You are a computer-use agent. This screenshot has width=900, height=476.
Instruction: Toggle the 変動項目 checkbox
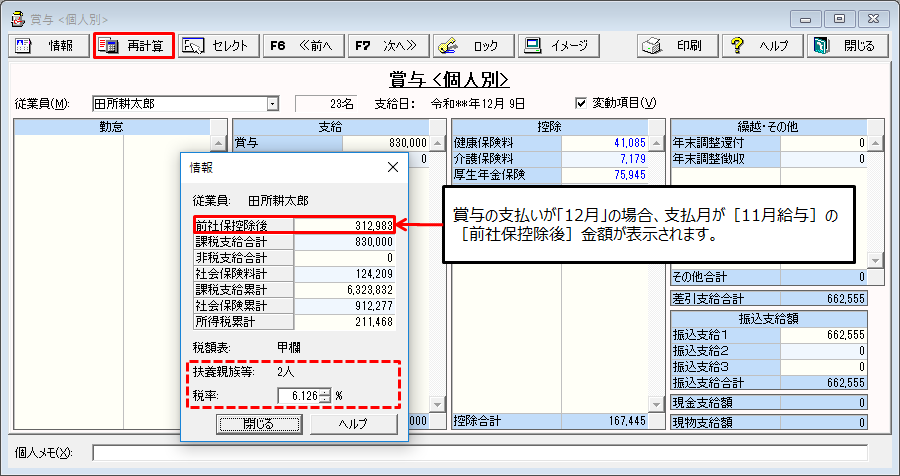(x=582, y=103)
